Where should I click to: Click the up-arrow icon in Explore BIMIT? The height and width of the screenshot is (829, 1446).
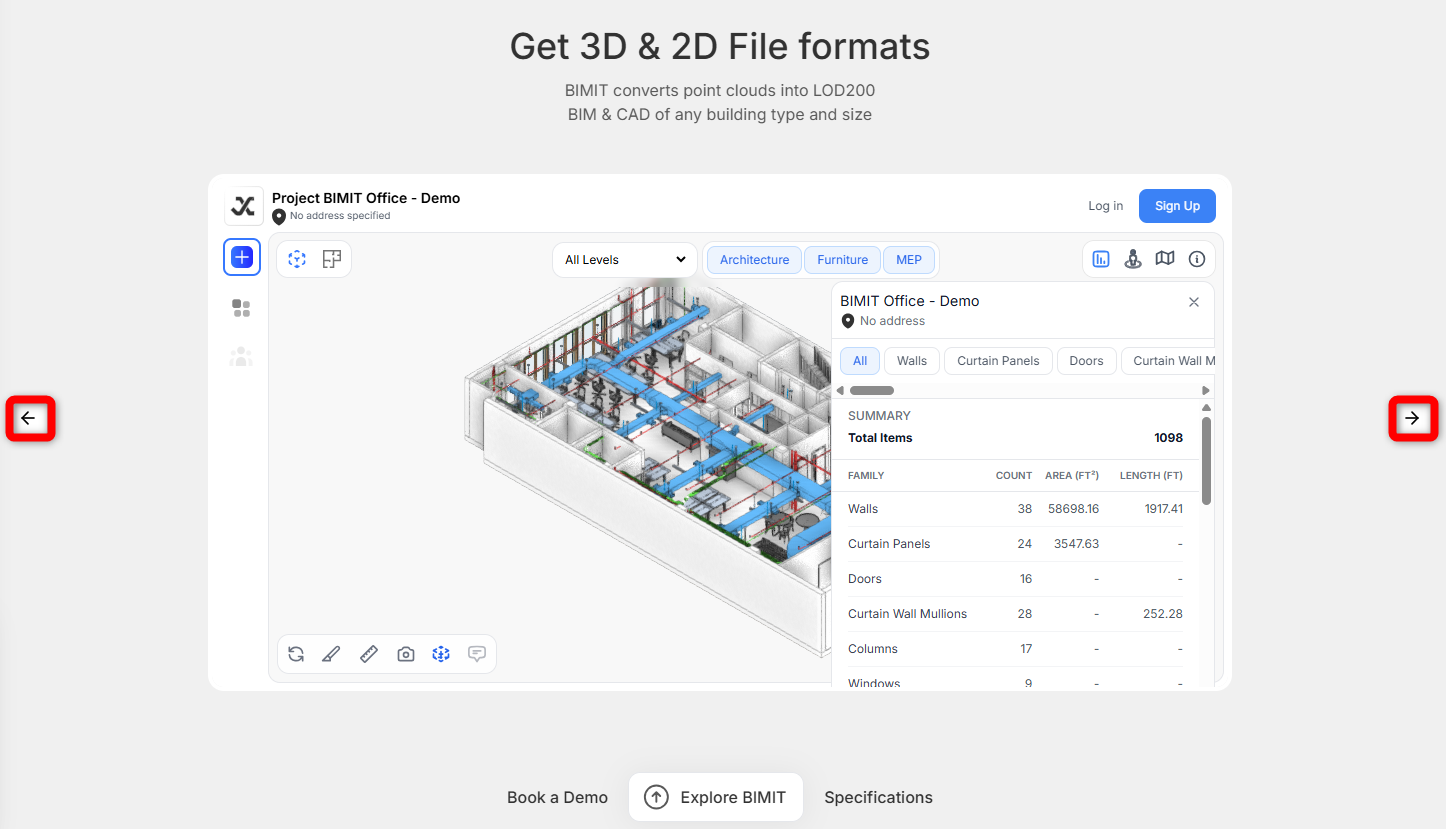pos(656,797)
